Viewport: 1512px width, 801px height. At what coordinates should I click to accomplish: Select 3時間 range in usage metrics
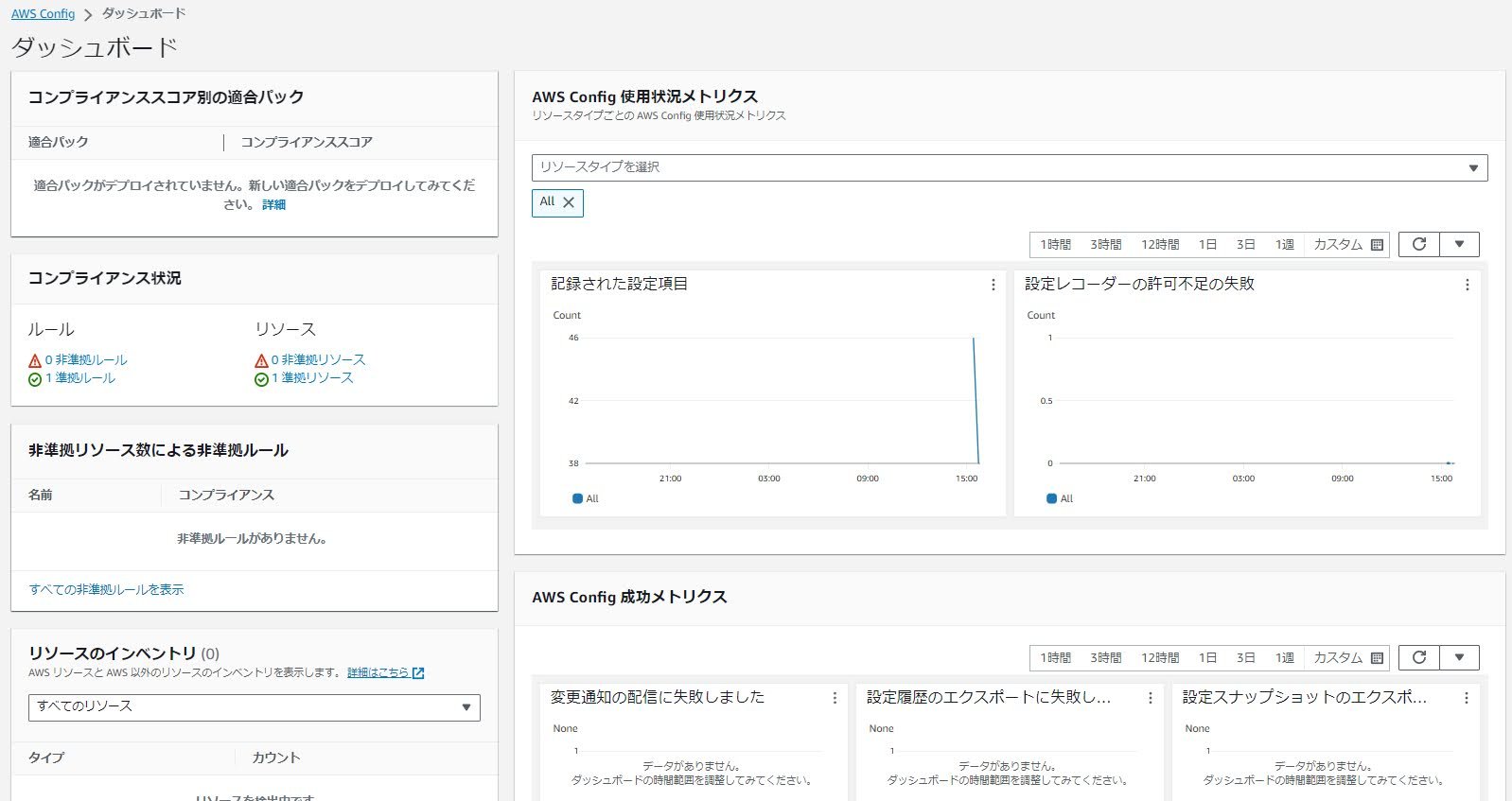[x=1105, y=245]
